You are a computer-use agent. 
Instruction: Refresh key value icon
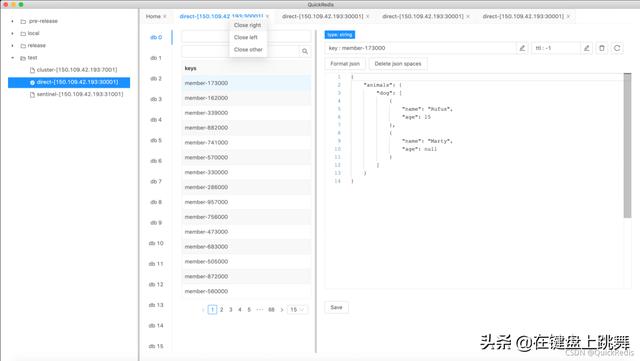[617, 48]
